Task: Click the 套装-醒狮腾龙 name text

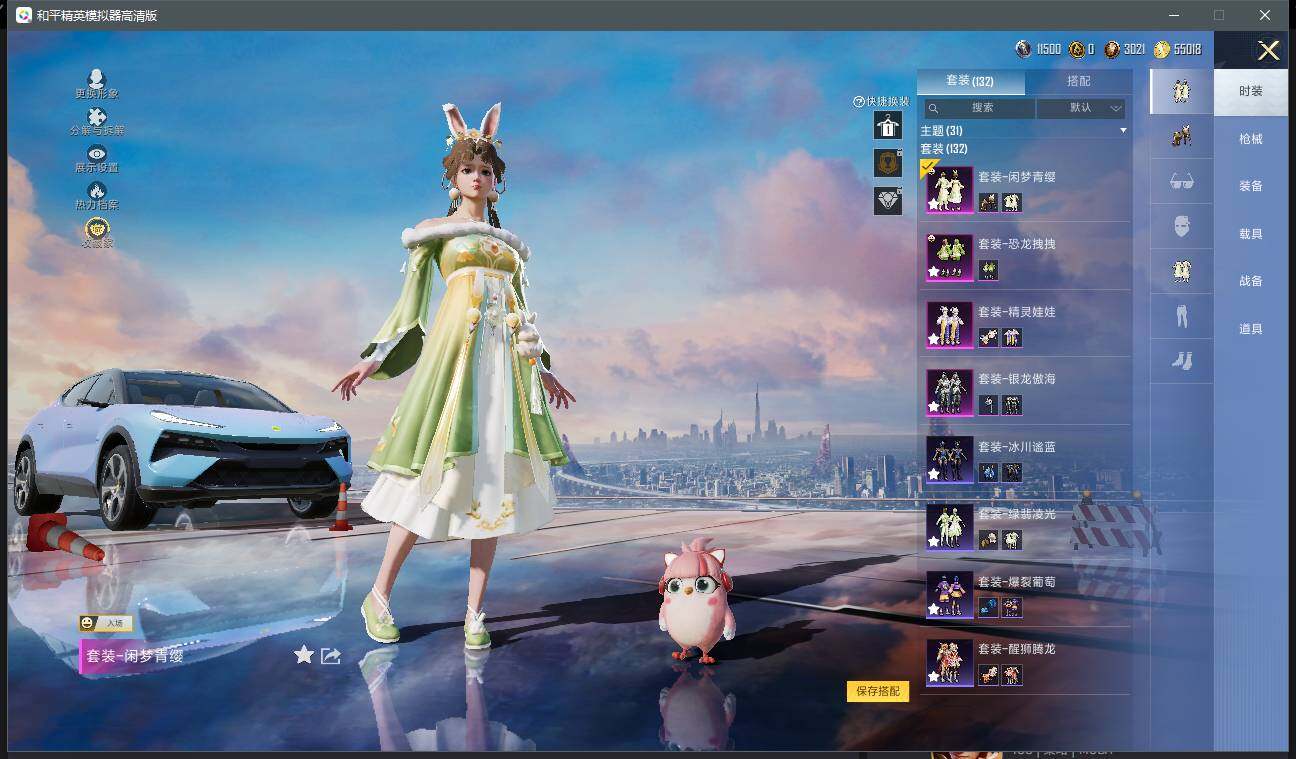Action: pyautogui.click(x=1016, y=649)
